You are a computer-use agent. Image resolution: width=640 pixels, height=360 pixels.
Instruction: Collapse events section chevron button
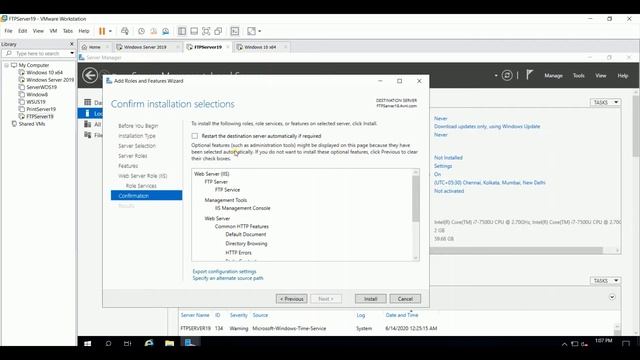click(x=612, y=297)
